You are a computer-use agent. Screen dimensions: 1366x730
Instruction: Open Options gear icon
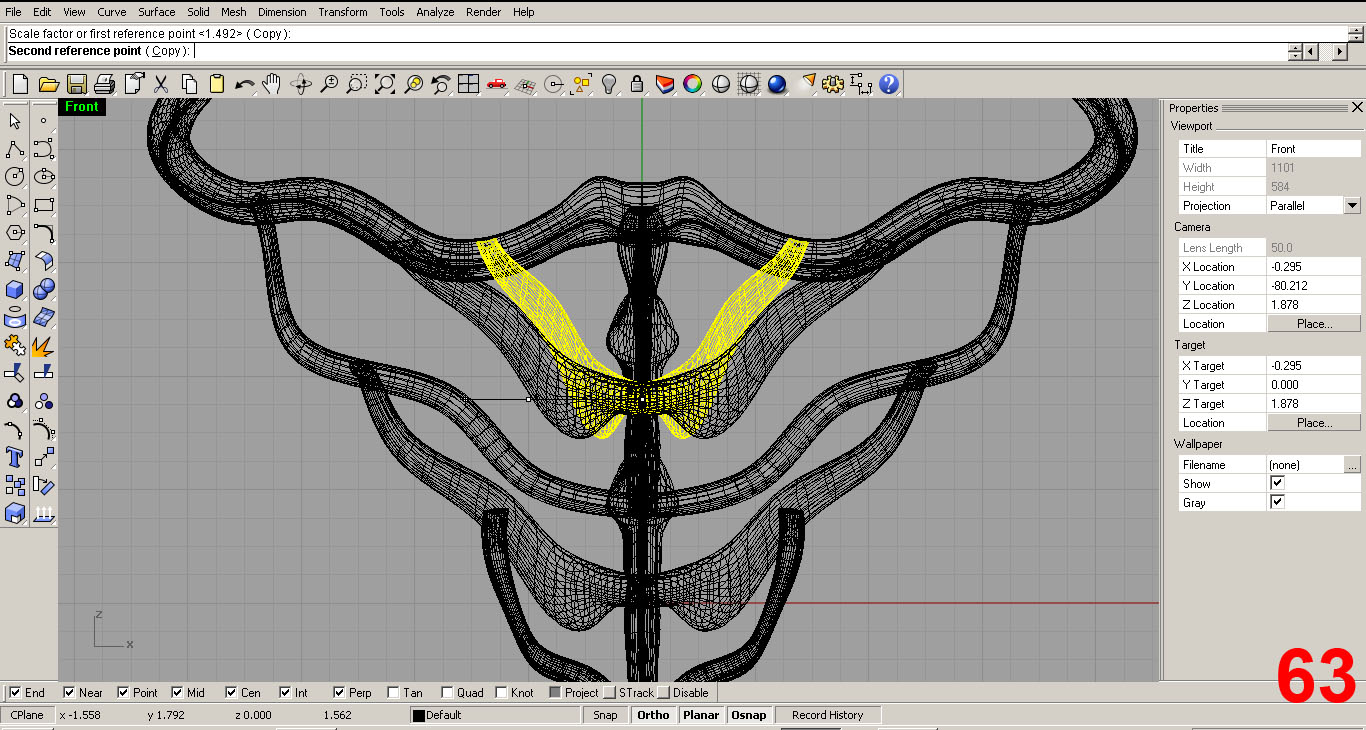[x=833, y=84]
